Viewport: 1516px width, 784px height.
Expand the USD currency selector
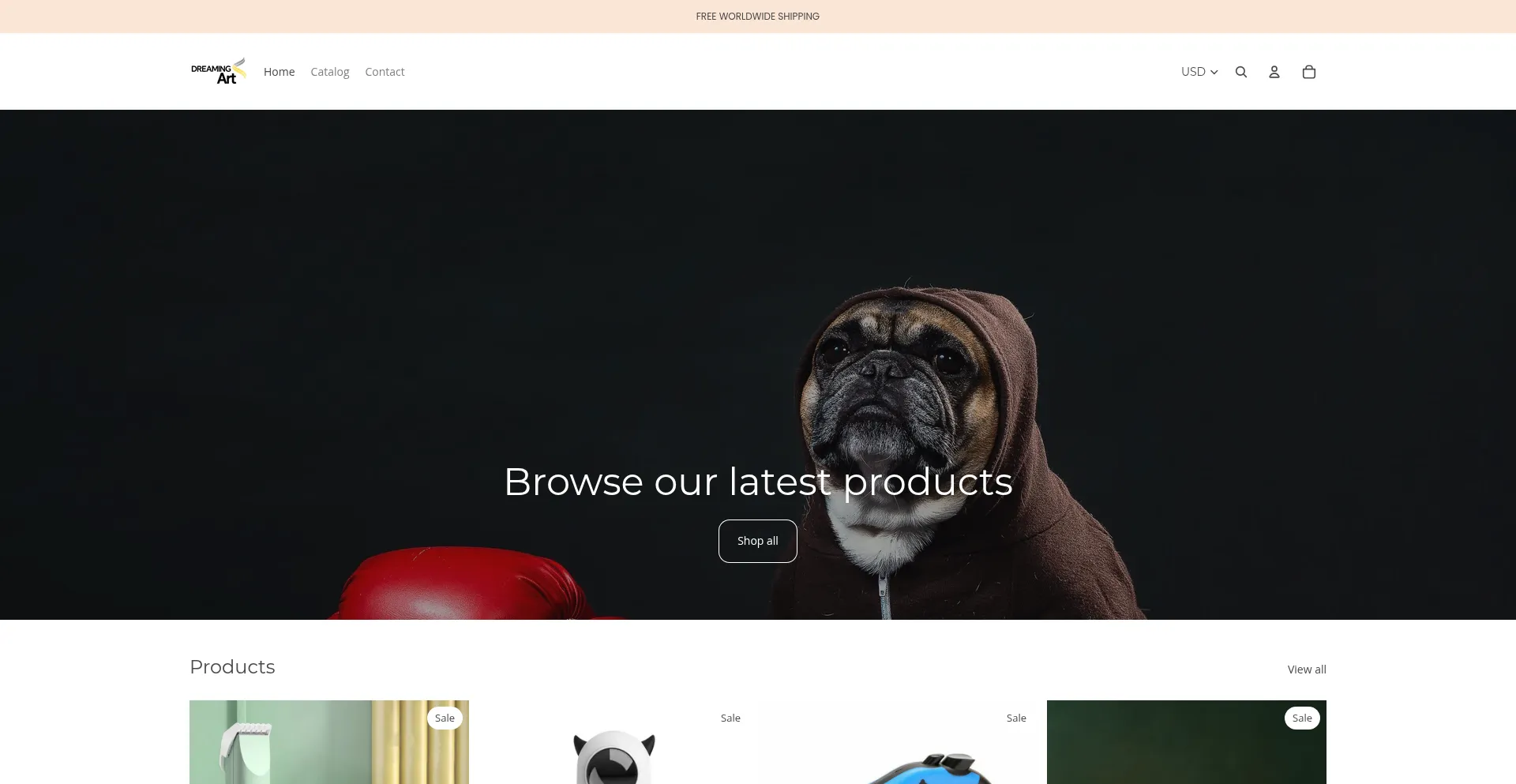click(x=1199, y=72)
